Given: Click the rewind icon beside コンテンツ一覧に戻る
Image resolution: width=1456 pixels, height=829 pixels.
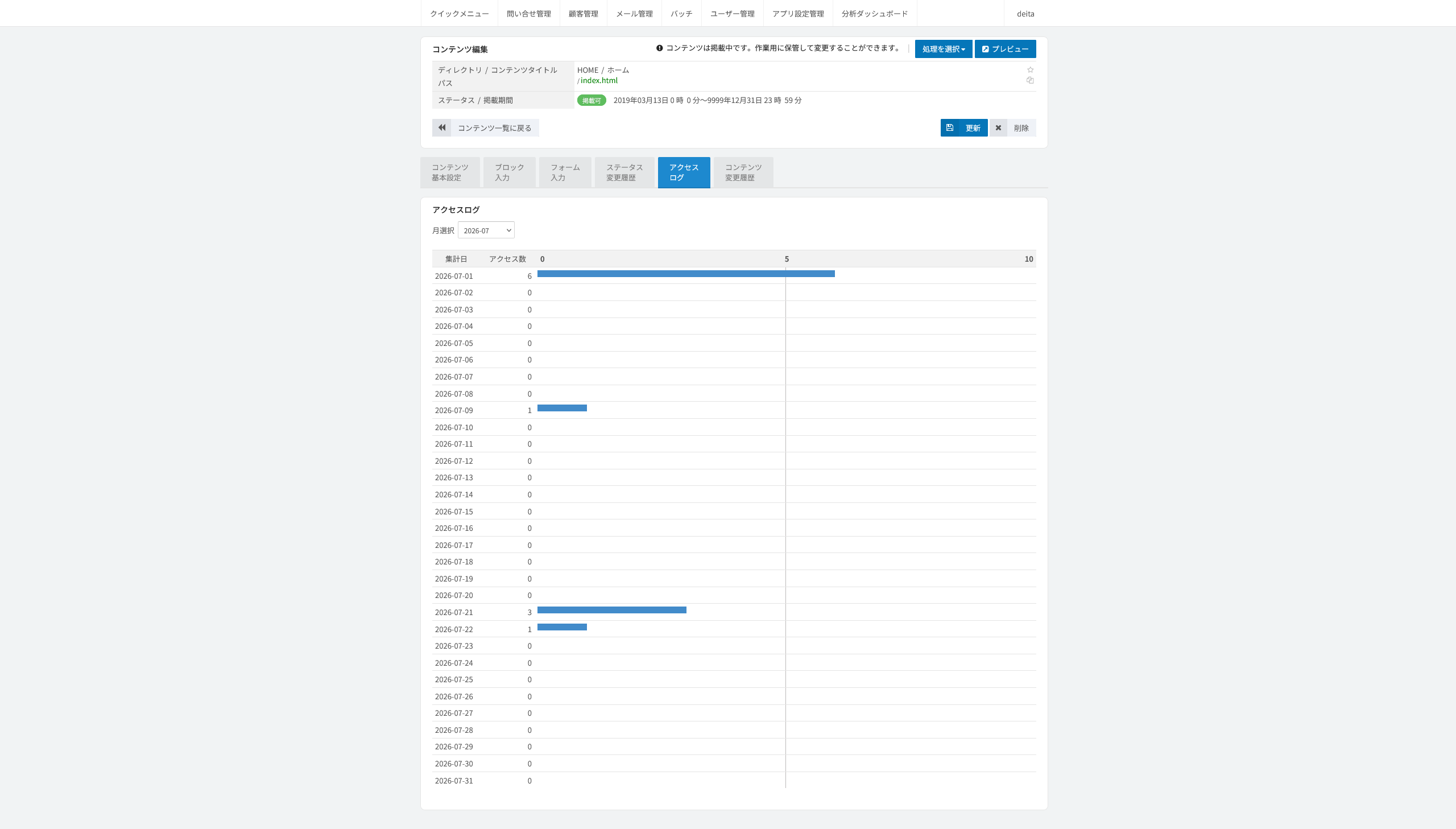Looking at the screenshot, I should (441, 127).
